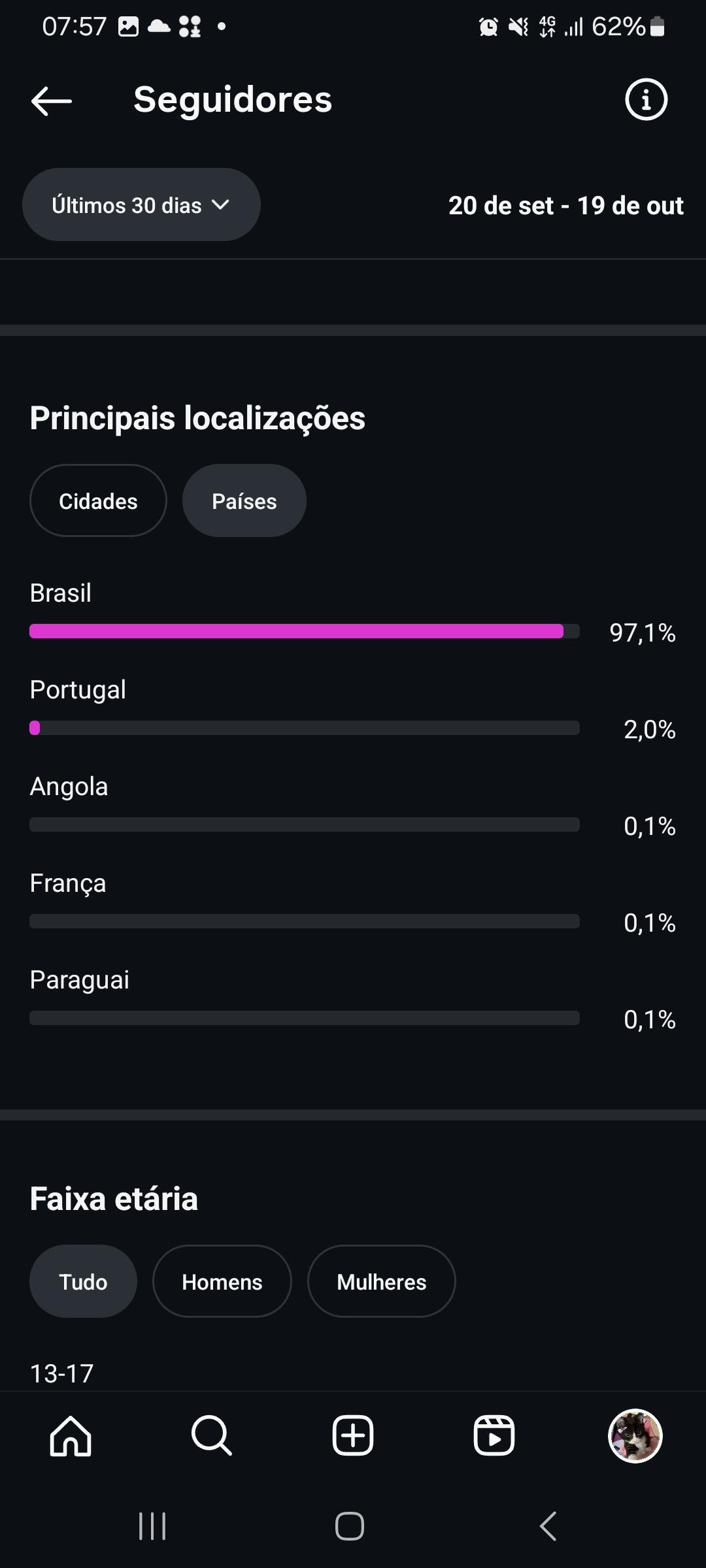Filter age range by Mulheres

pos(381,1282)
